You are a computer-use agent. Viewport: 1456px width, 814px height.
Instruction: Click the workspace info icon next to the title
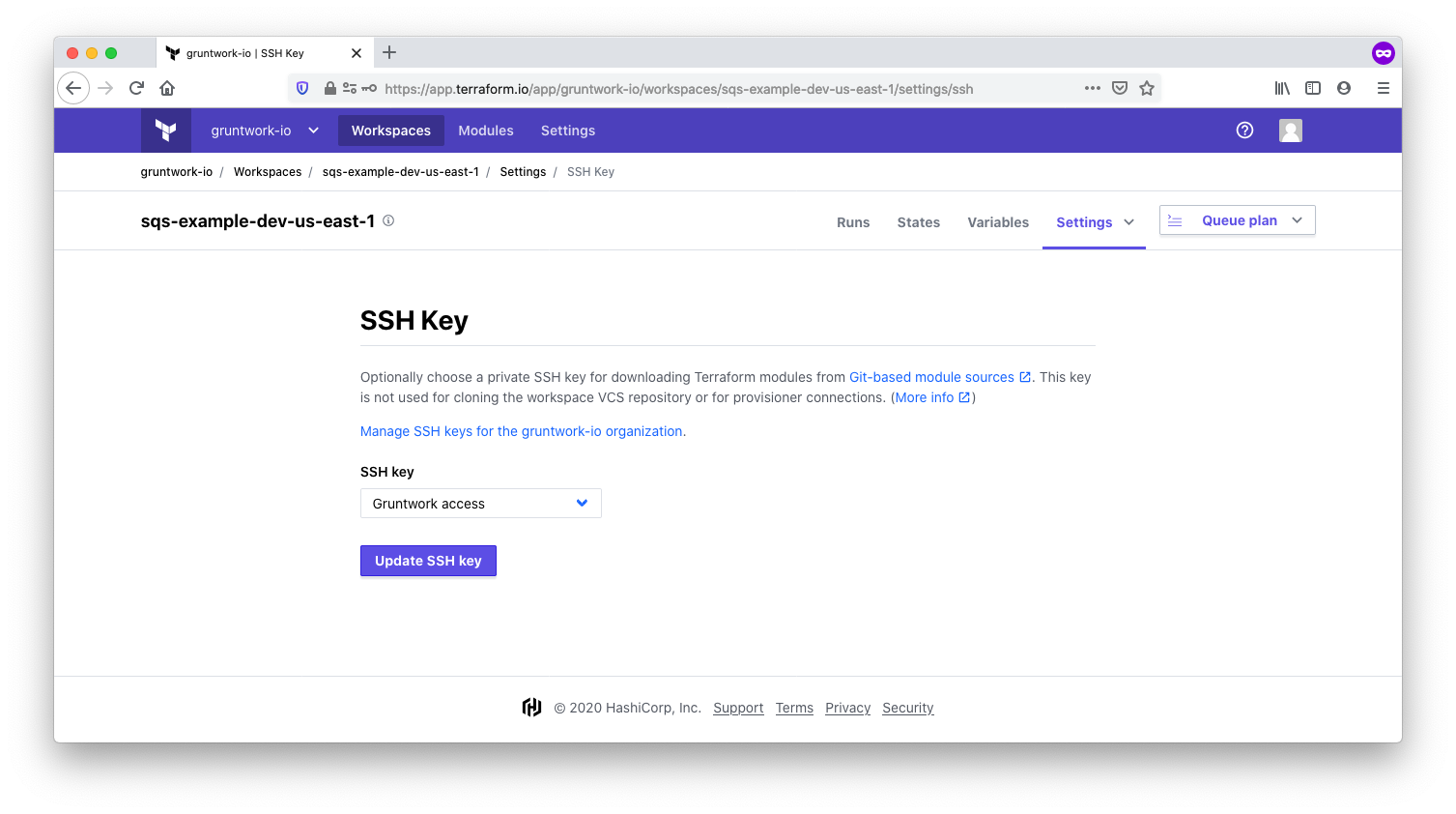tap(387, 220)
